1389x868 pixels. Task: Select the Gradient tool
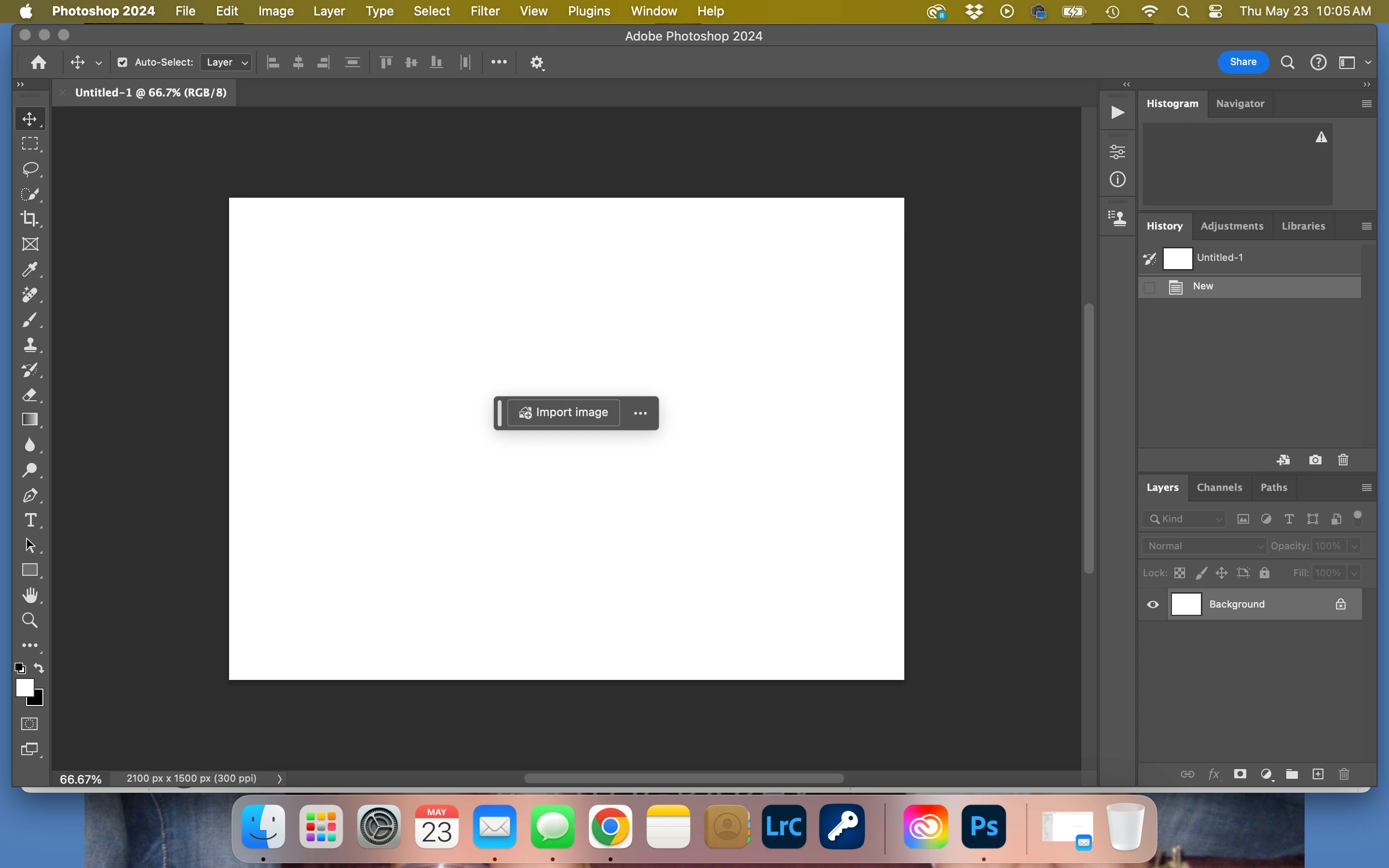pos(30,420)
